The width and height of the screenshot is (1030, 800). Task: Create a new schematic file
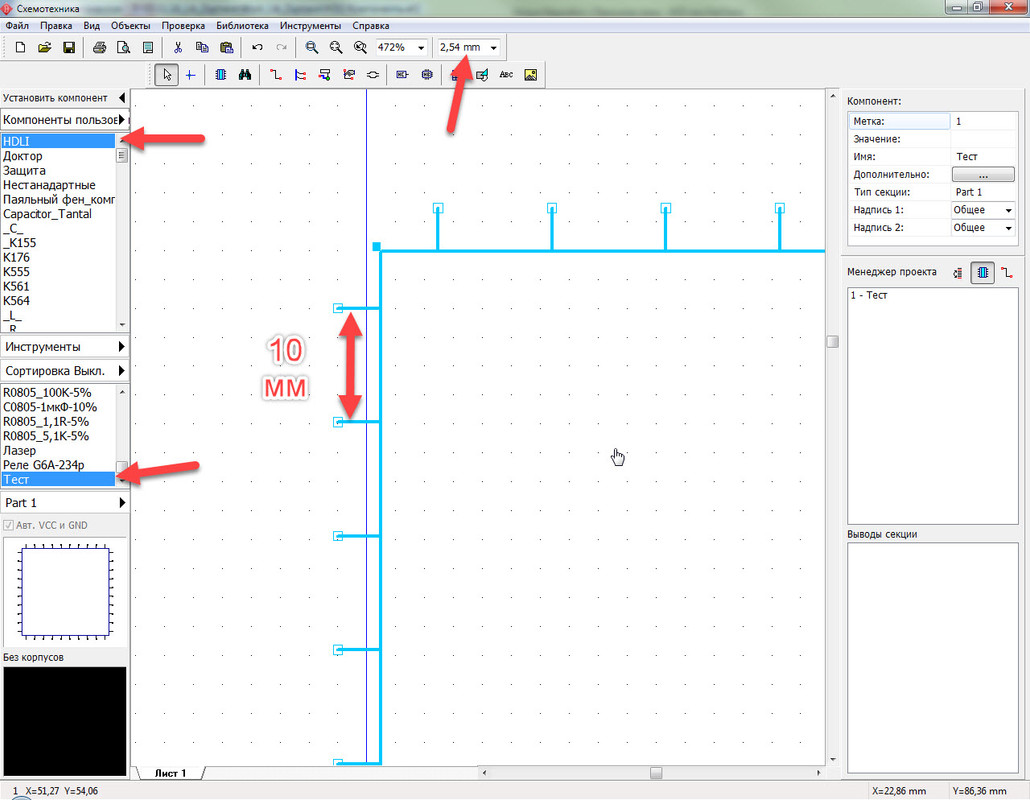coord(20,47)
